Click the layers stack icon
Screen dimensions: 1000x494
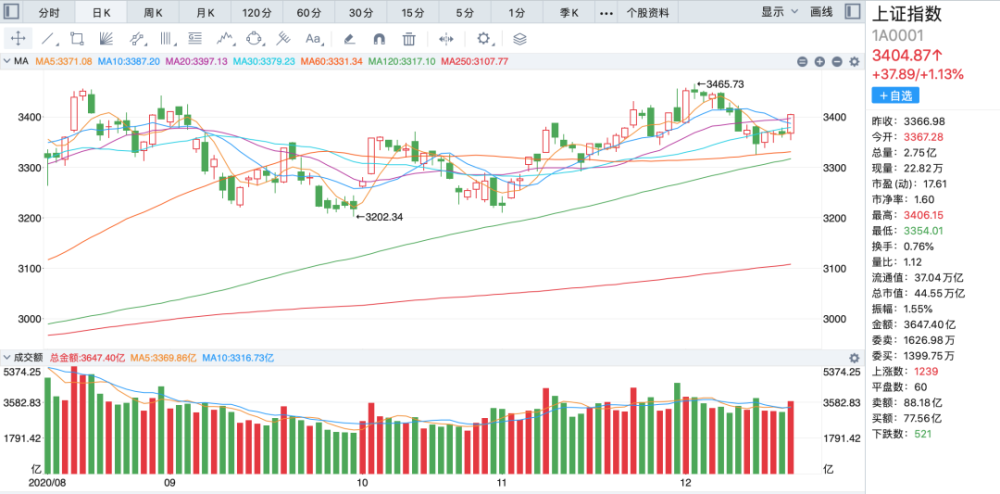click(x=519, y=39)
